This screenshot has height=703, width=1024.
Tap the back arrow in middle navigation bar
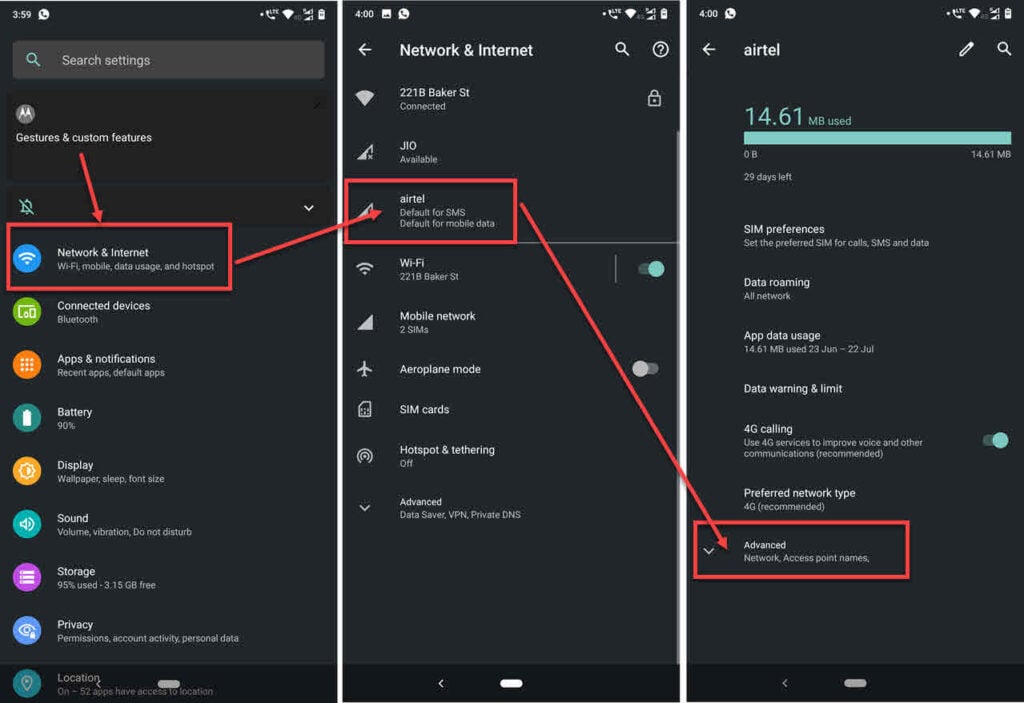tap(441, 683)
